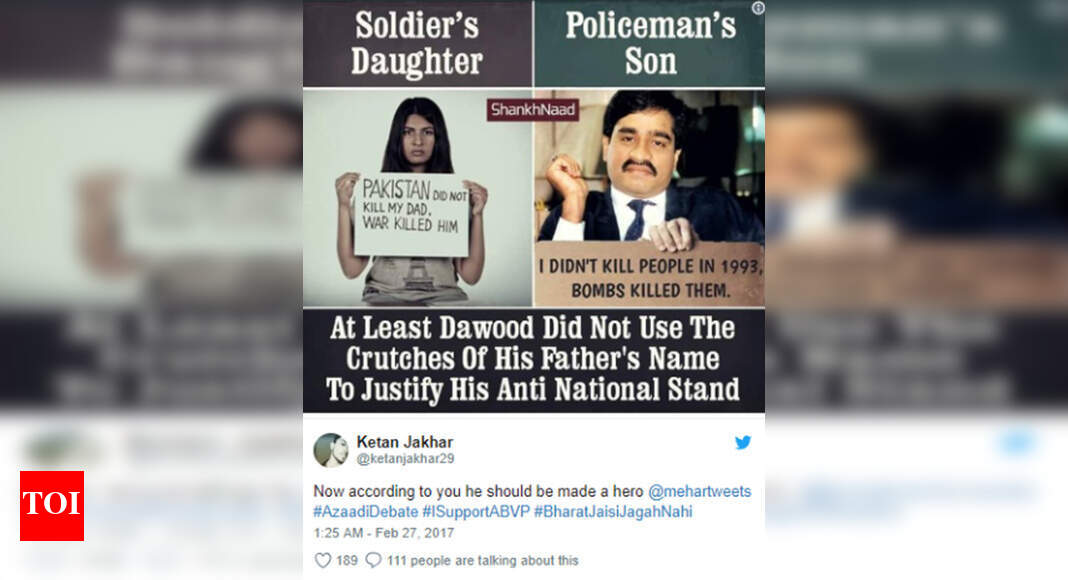1068x580 pixels.
Task: Open the 1:25 AM - Feb 27, 2017 timestamp
Action: click(x=383, y=533)
